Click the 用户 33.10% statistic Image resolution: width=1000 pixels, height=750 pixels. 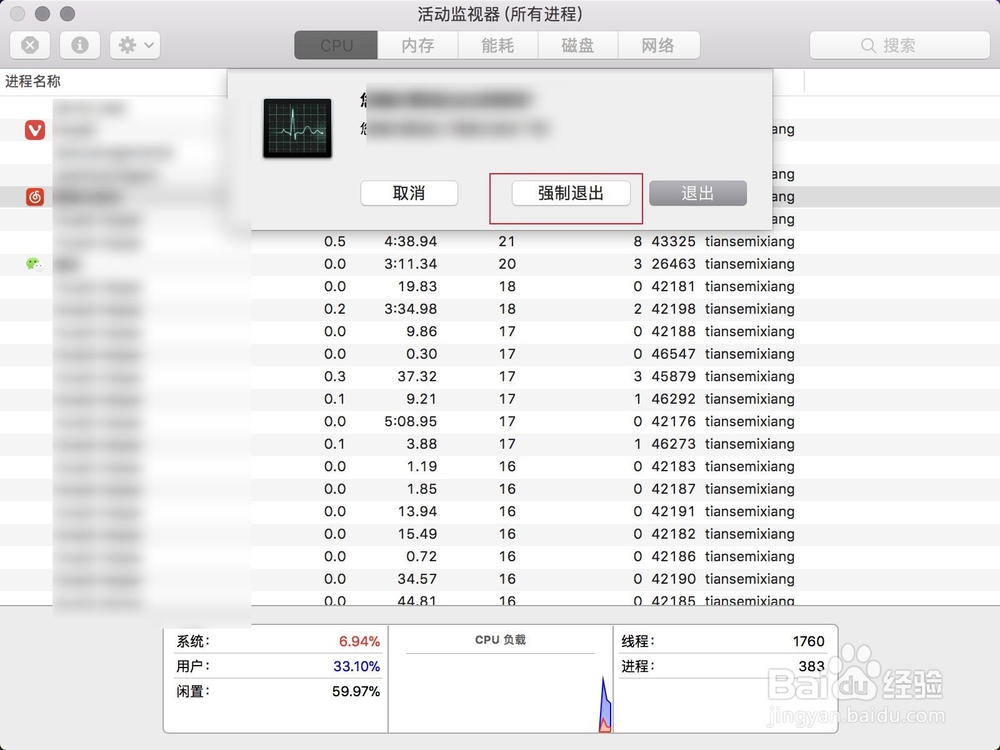click(277, 666)
